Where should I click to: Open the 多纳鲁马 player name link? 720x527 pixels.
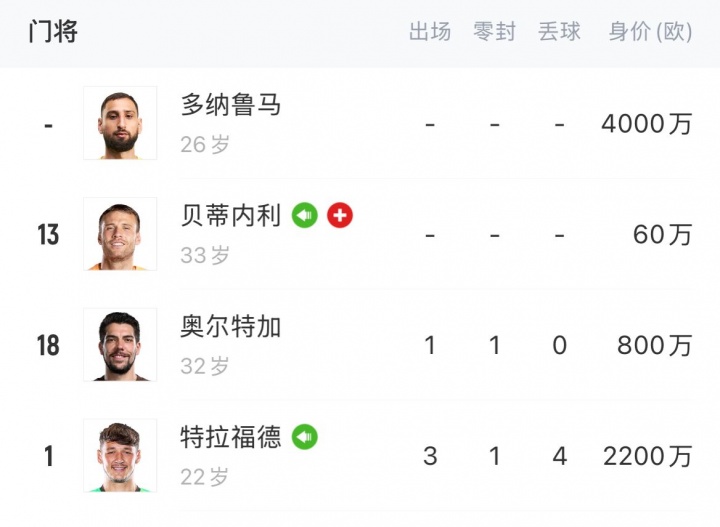pyautogui.click(x=231, y=105)
